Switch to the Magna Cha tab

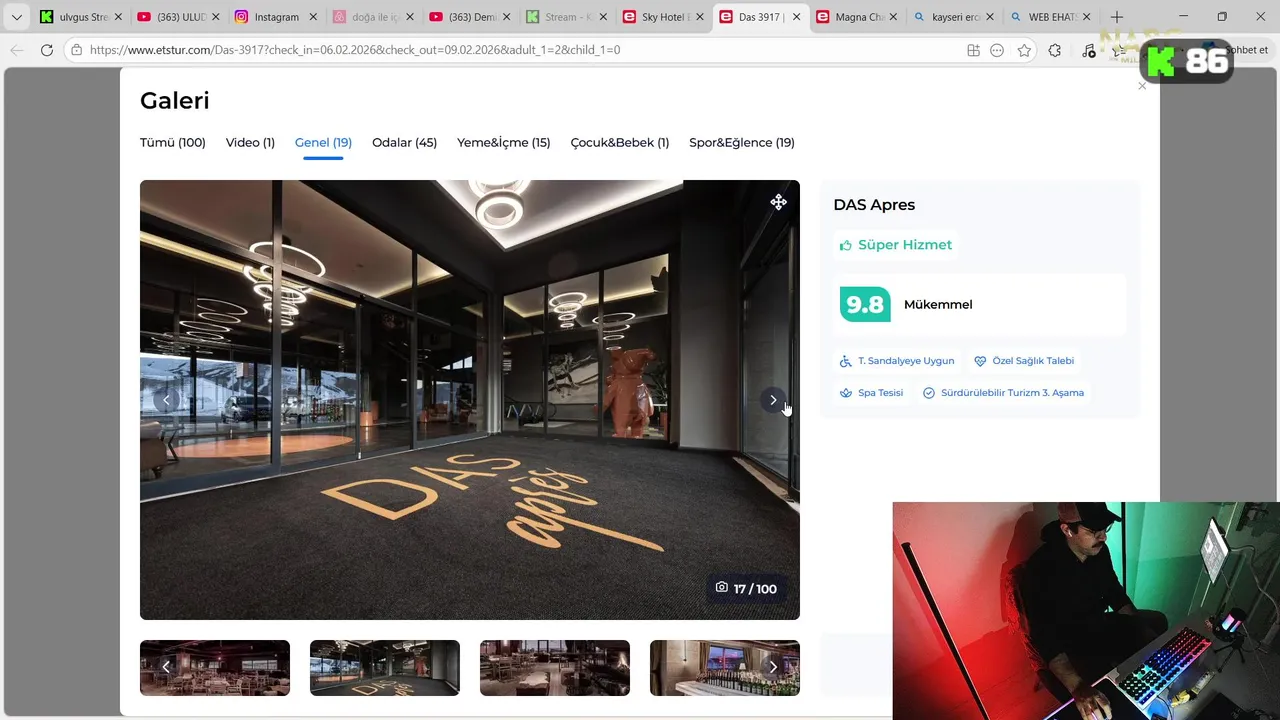click(x=858, y=17)
